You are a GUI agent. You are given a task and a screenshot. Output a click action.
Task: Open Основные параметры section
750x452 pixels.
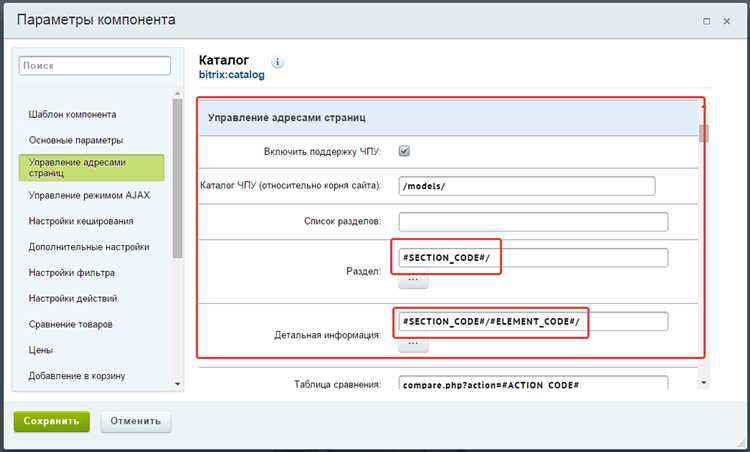[76, 140]
